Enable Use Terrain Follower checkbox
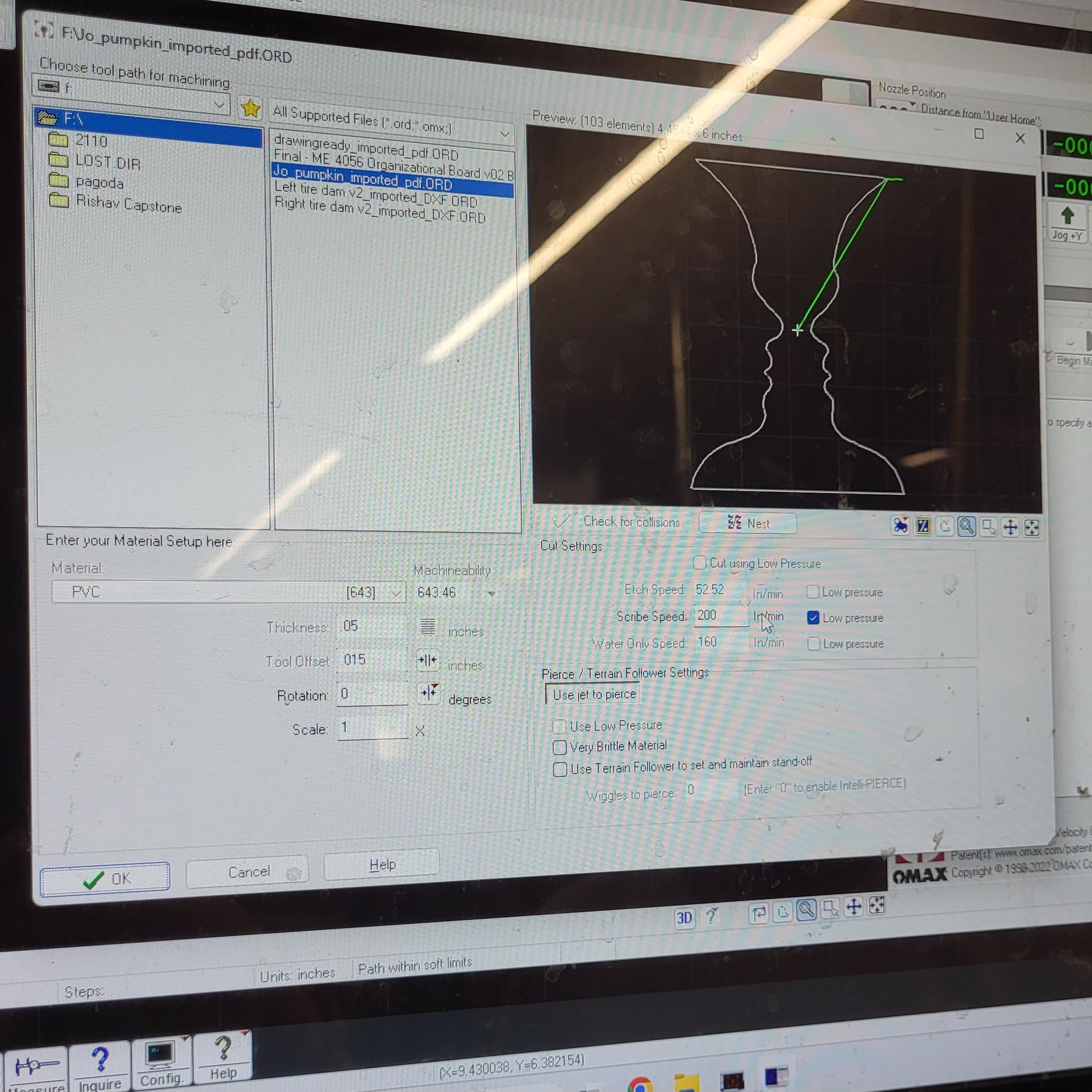This screenshot has height=1092, width=1092. click(560, 770)
